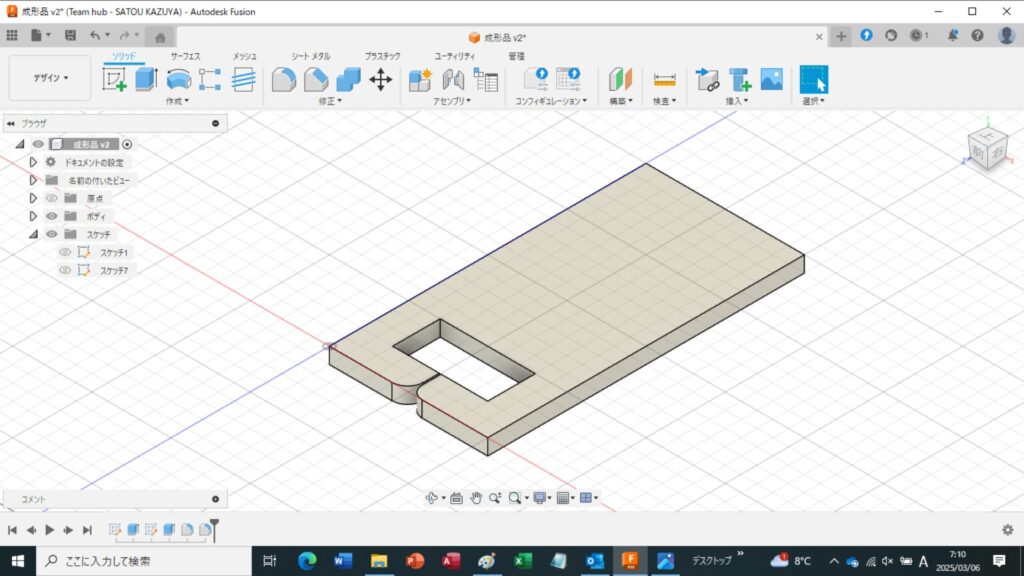Click the Job Status clock icon
This screenshot has height=576, width=1024.
[918, 35]
